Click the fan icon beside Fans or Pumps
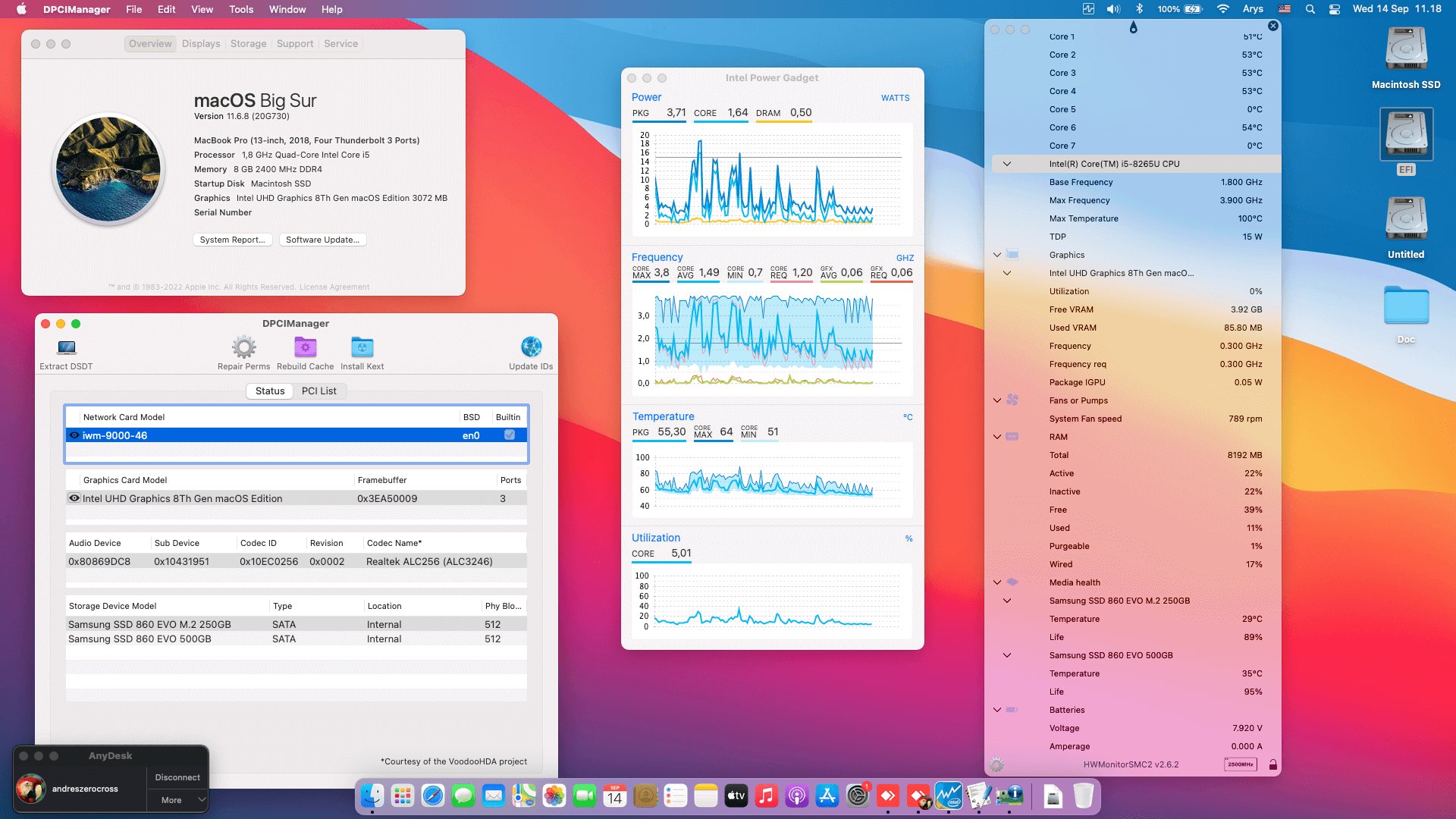The width and height of the screenshot is (1456, 819). (x=1012, y=400)
